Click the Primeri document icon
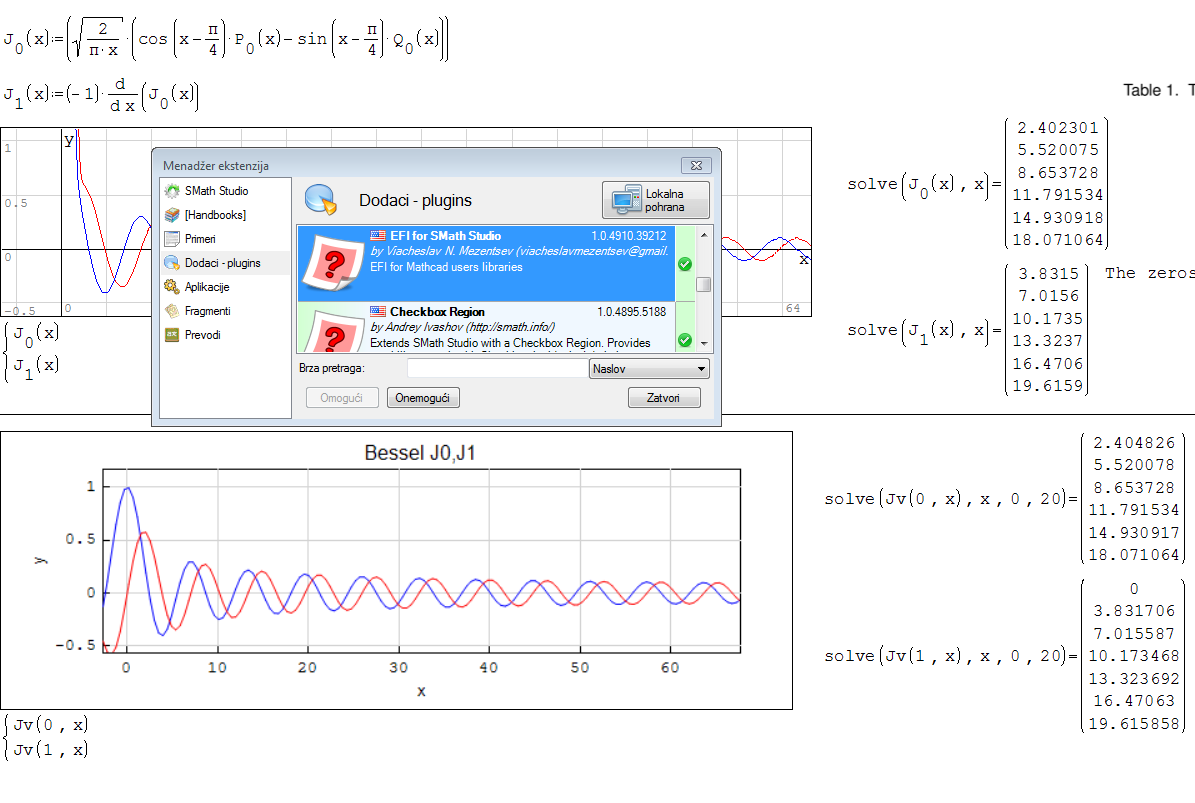 pos(172,239)
